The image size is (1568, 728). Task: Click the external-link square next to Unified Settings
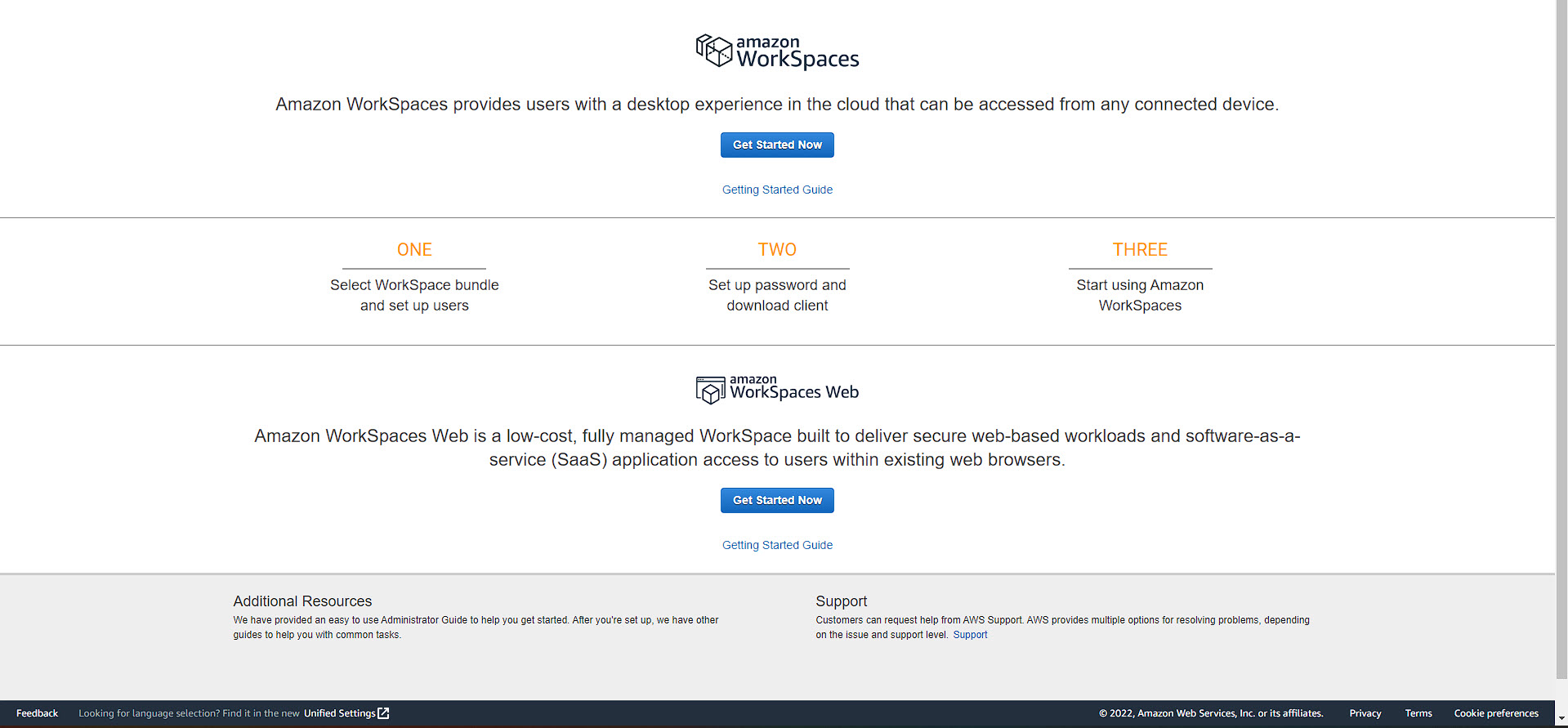tap(383, 712)
